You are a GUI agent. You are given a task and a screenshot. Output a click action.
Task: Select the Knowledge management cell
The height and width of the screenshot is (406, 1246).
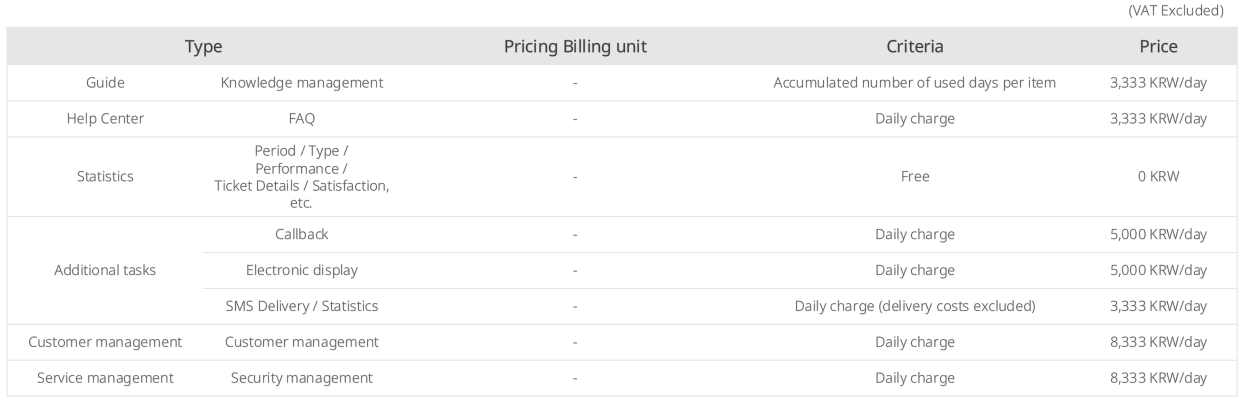coord(302,83)
